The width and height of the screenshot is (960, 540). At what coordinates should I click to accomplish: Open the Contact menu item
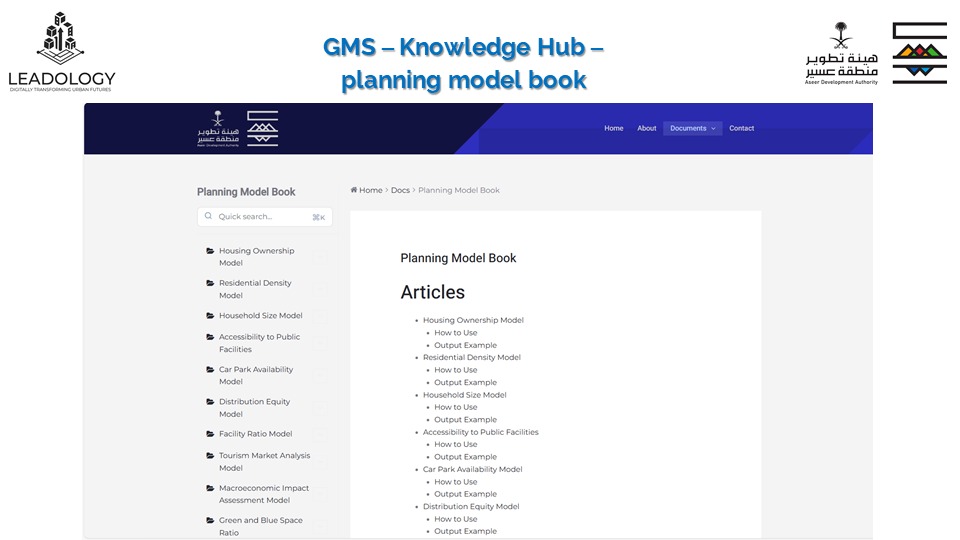click(x=741, y=128)
